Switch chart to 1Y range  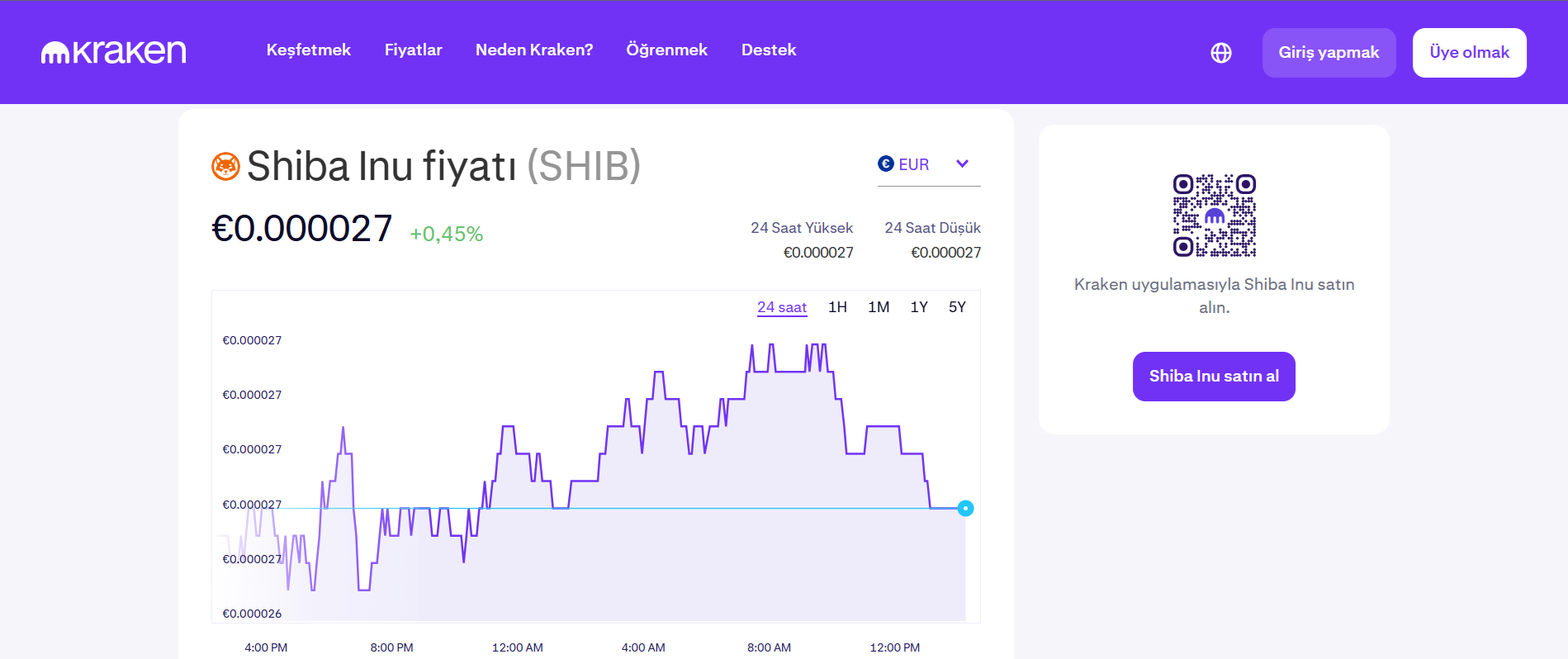pos(919,307)
